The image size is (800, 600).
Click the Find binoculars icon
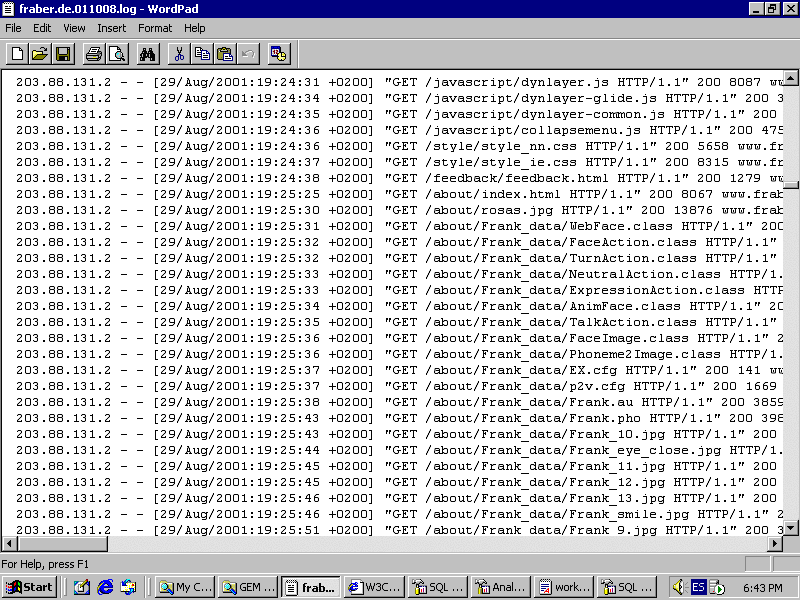148,54
